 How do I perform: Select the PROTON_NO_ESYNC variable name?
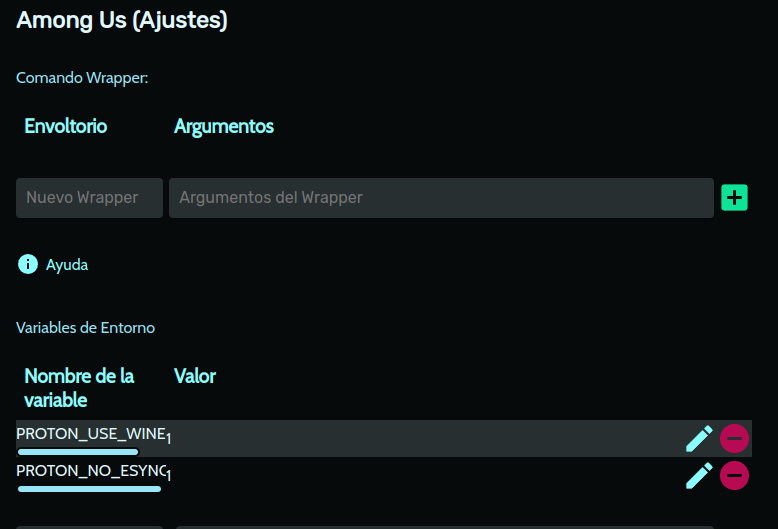pyautogui.click(x=90, y=470)
